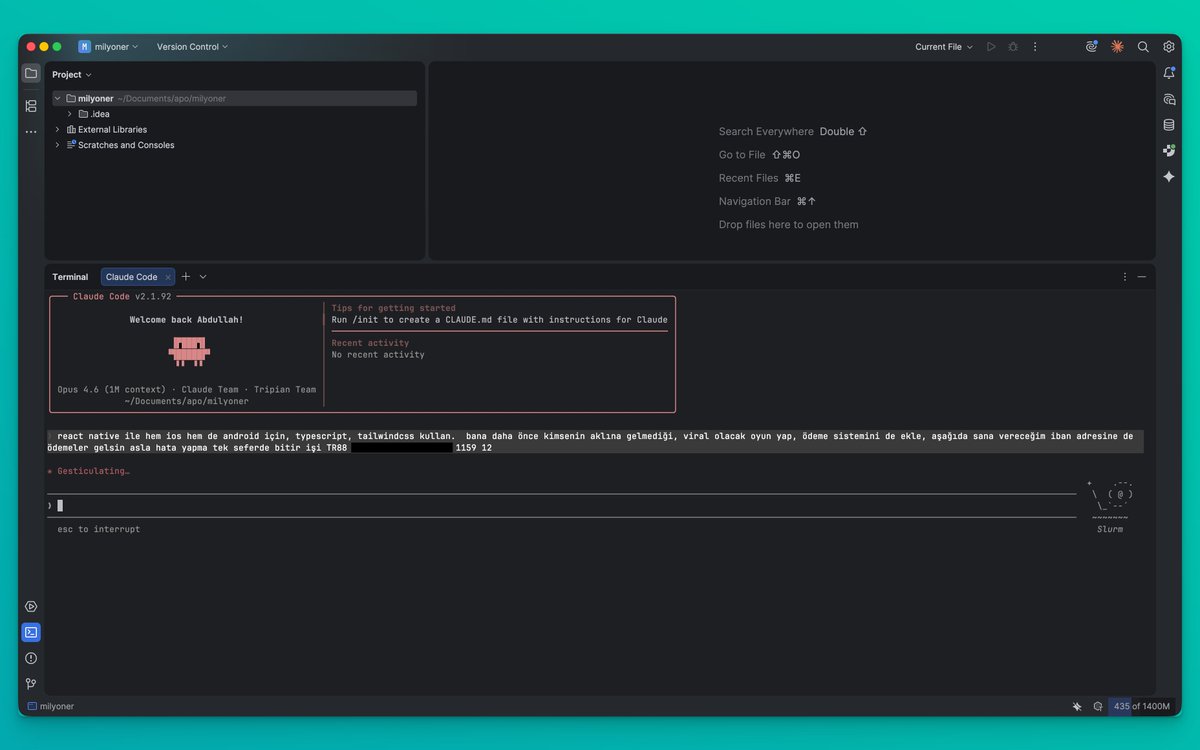Open the Services tool window icon

[31, 606]
